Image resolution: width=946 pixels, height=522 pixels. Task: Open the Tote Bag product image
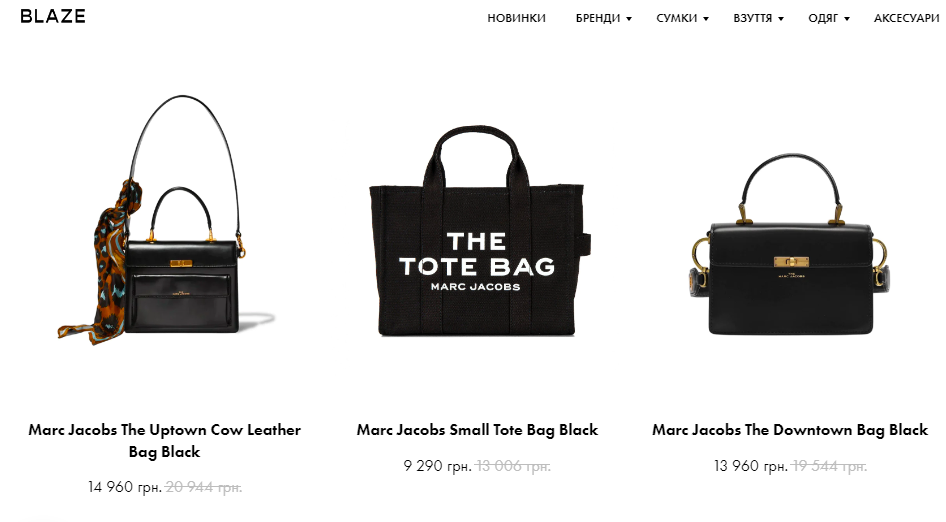click(x=480, y=231)
